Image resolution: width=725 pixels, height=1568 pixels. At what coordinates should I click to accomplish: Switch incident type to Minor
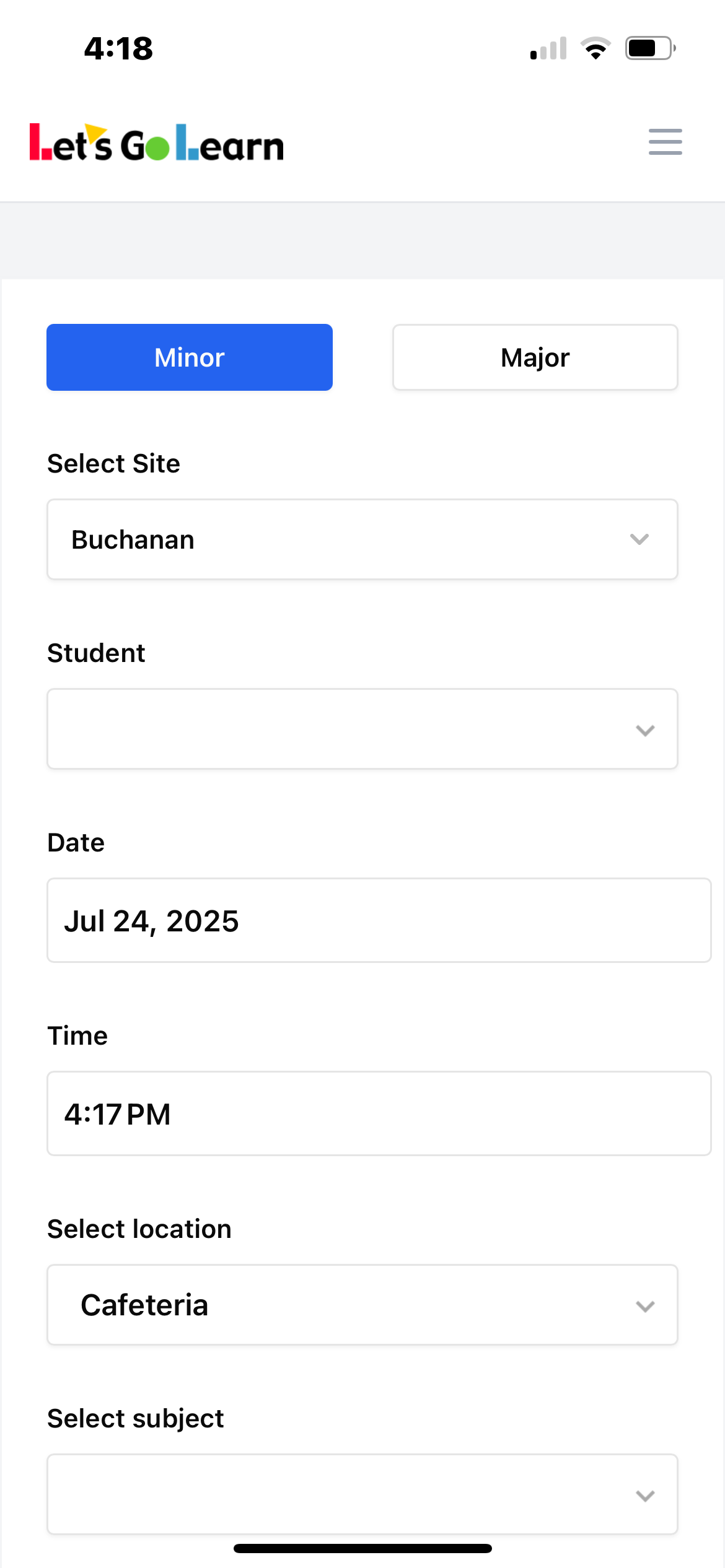point(190,357)
